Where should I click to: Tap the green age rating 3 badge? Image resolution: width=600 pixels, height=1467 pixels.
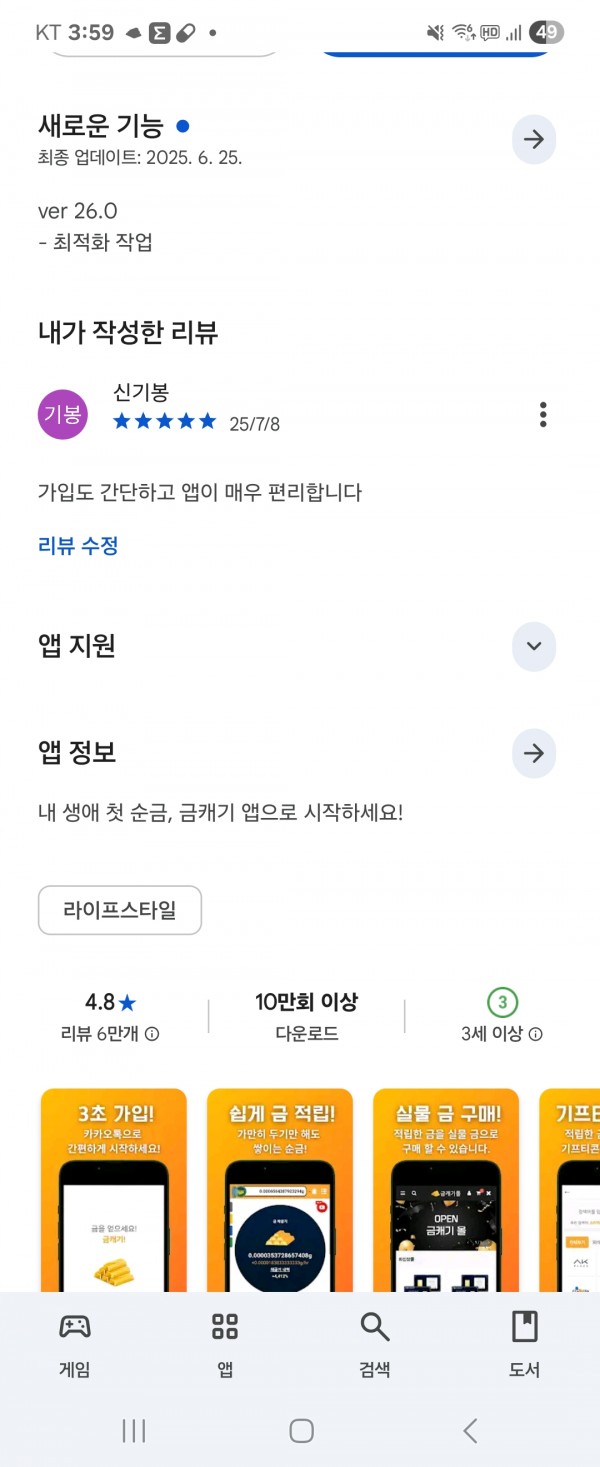click(502, 1002)
